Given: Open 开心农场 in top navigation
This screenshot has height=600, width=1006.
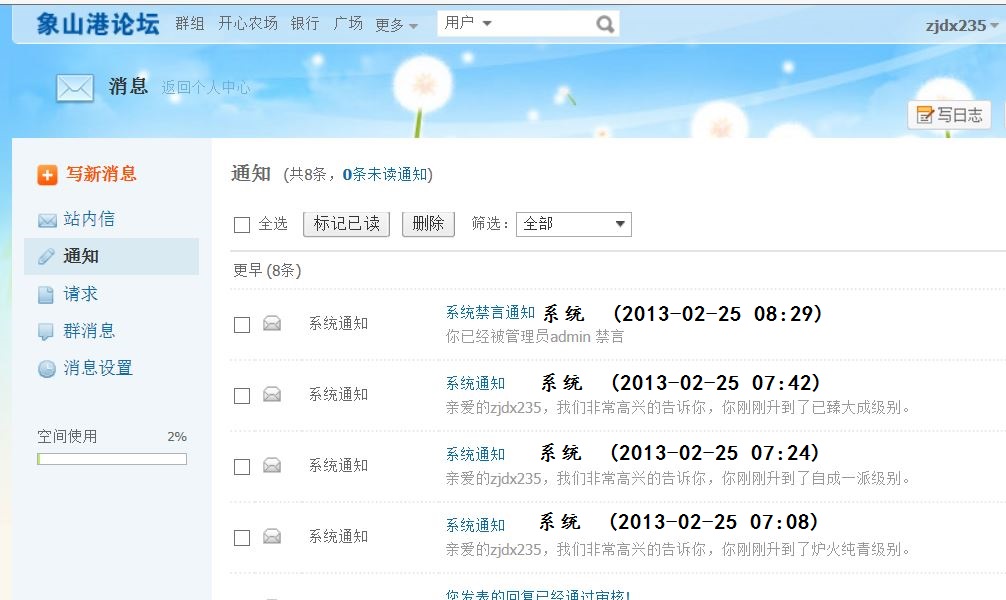Looking at the screenshot, I should point(248,23).
